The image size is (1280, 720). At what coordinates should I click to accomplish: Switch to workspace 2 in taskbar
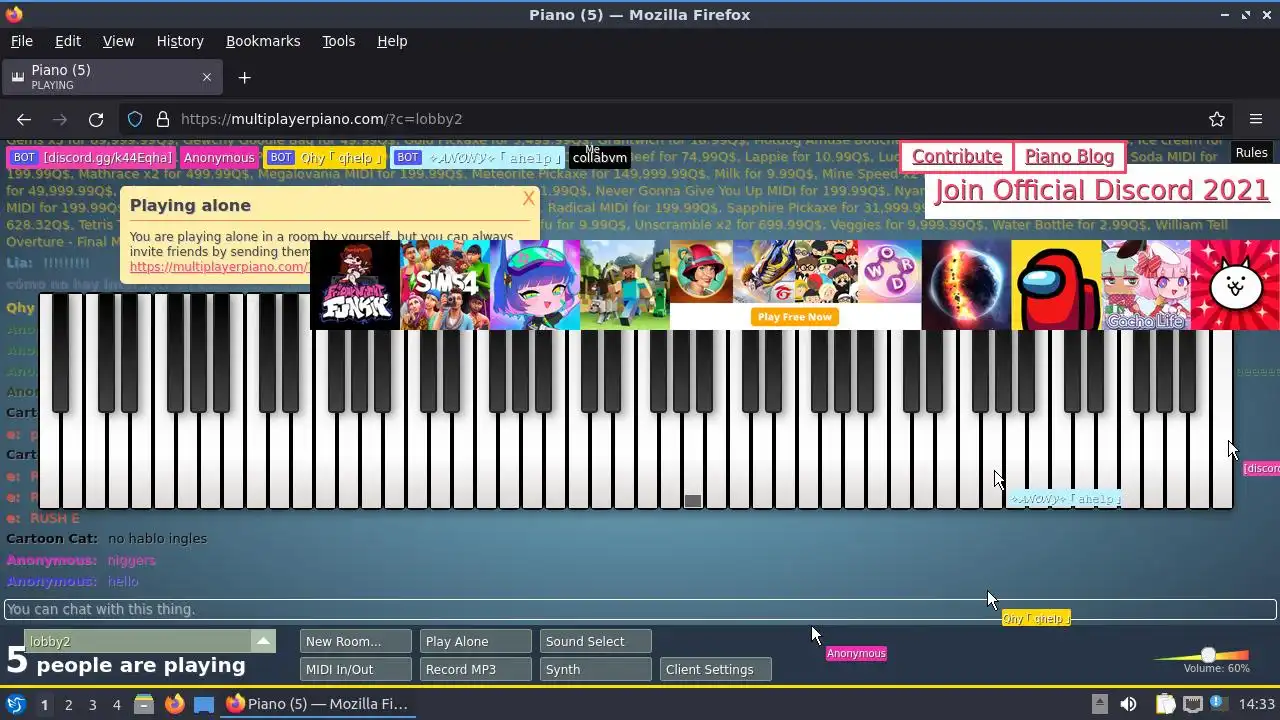68,704
